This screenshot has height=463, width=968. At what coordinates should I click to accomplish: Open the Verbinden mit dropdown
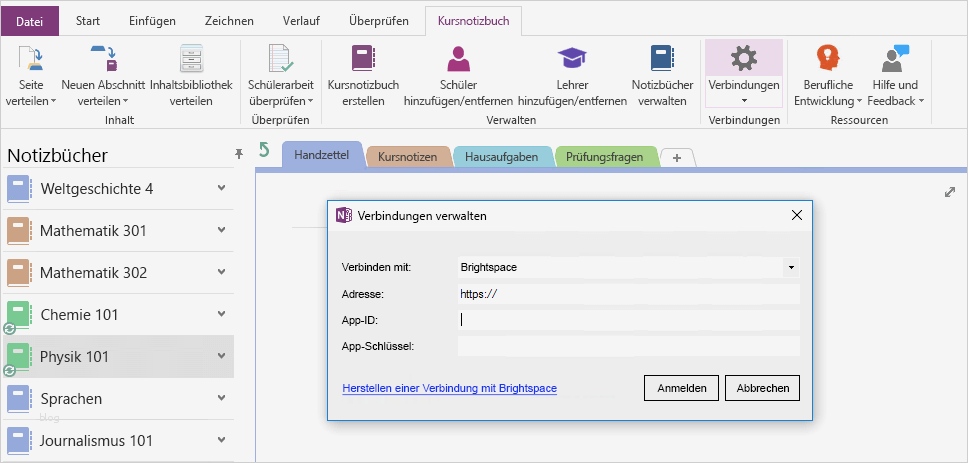[x=791, y=267]
